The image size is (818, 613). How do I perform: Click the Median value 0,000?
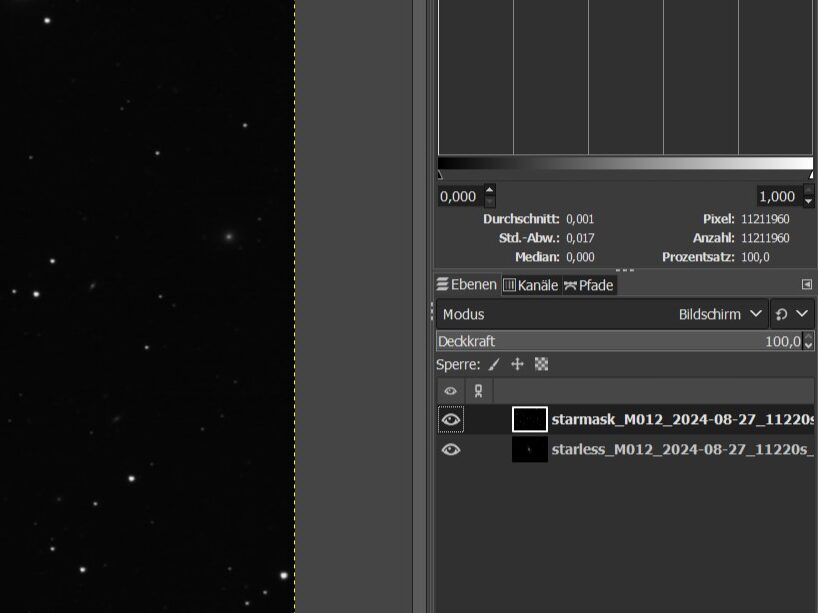[580, 257]
